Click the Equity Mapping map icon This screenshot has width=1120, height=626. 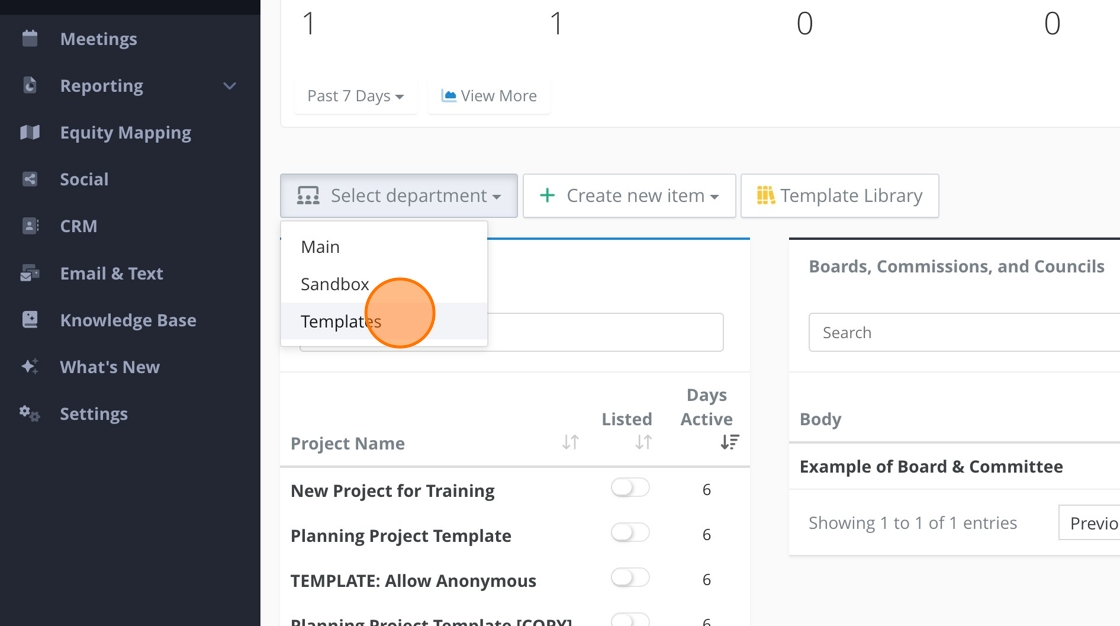tap(30, 133)
